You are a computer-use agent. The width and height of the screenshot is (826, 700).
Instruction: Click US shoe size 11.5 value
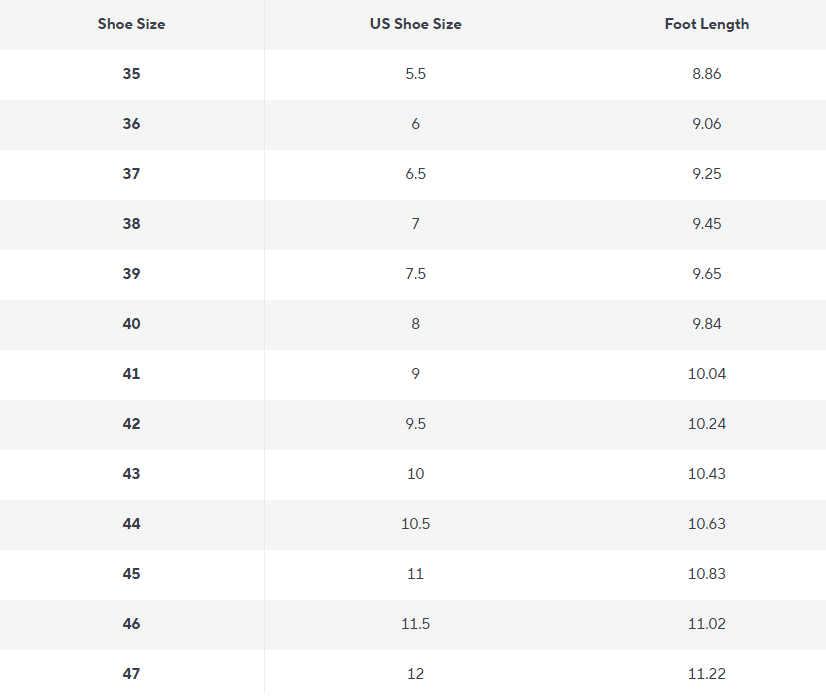[x=416, y=624]
